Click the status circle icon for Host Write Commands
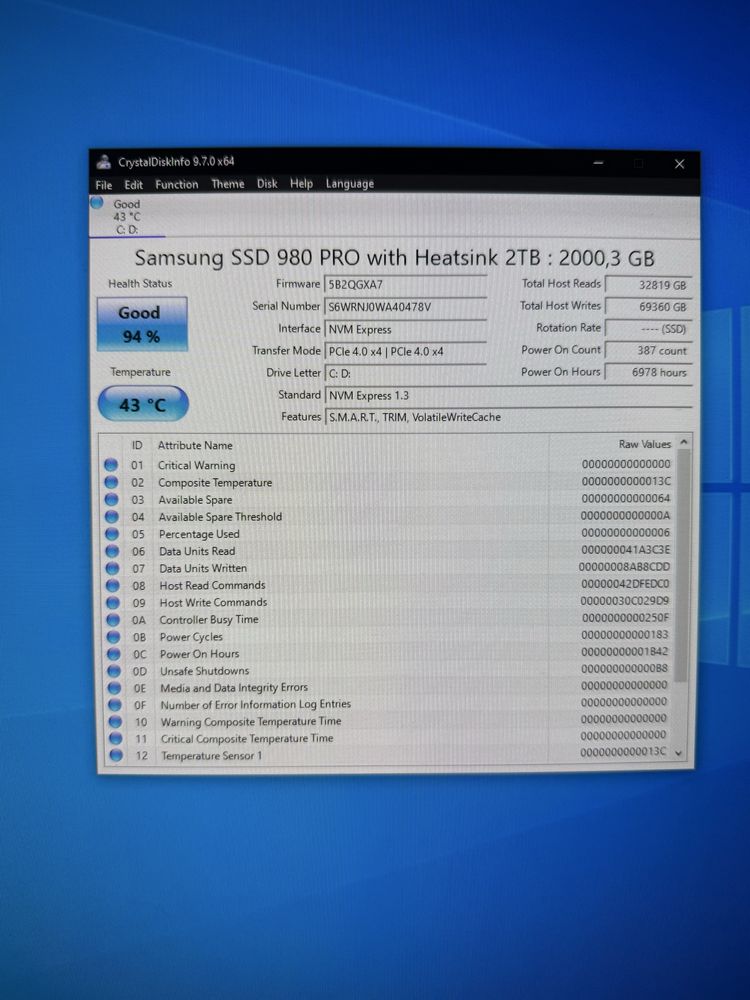 [x=114, y=603]
